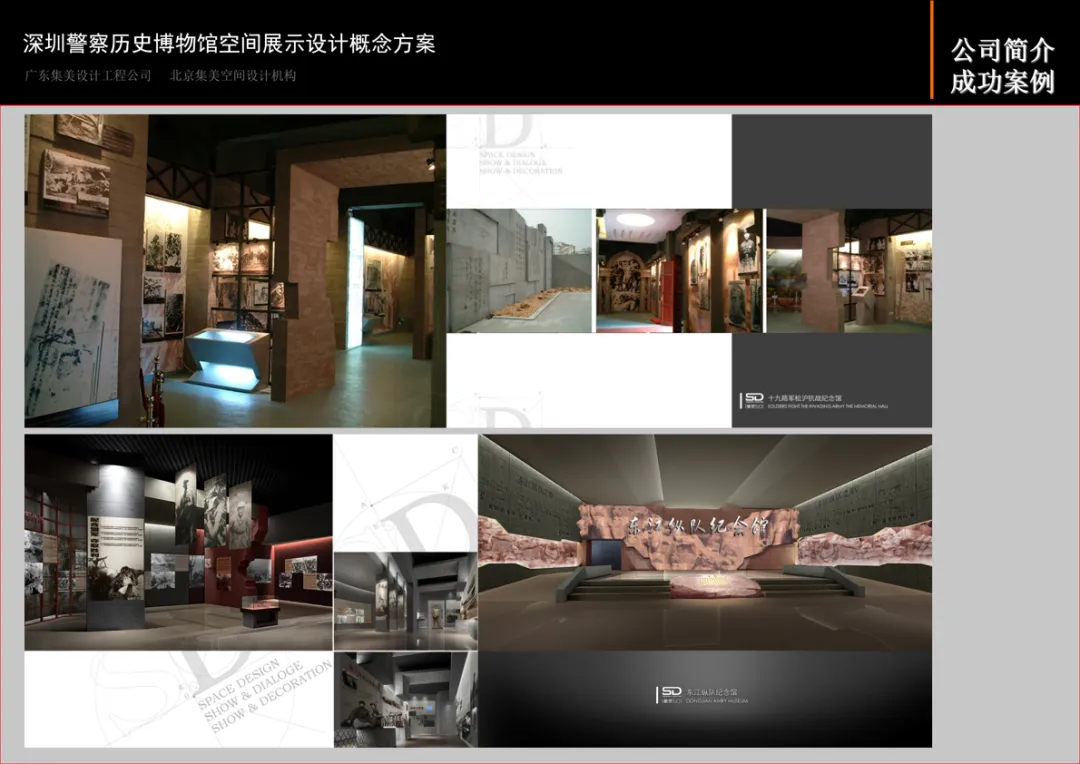This screenshot has height=764, width=1080.
Task: Click the title 深圳警察历史博物馆空间展示设计概念方案
Action: [229, 44]
